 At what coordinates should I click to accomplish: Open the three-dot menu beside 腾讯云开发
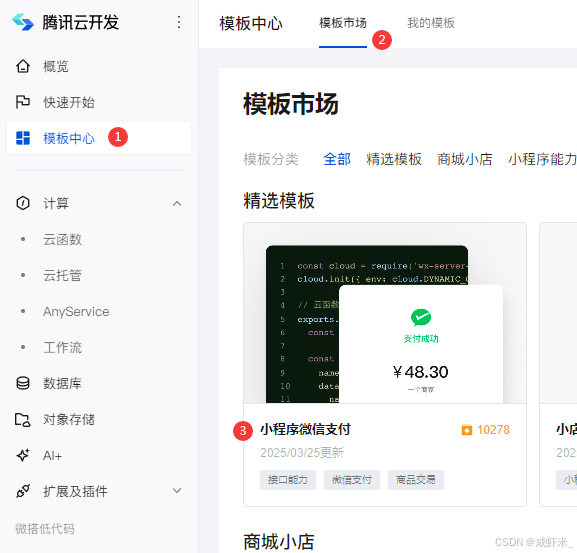(x=179, y=22)
